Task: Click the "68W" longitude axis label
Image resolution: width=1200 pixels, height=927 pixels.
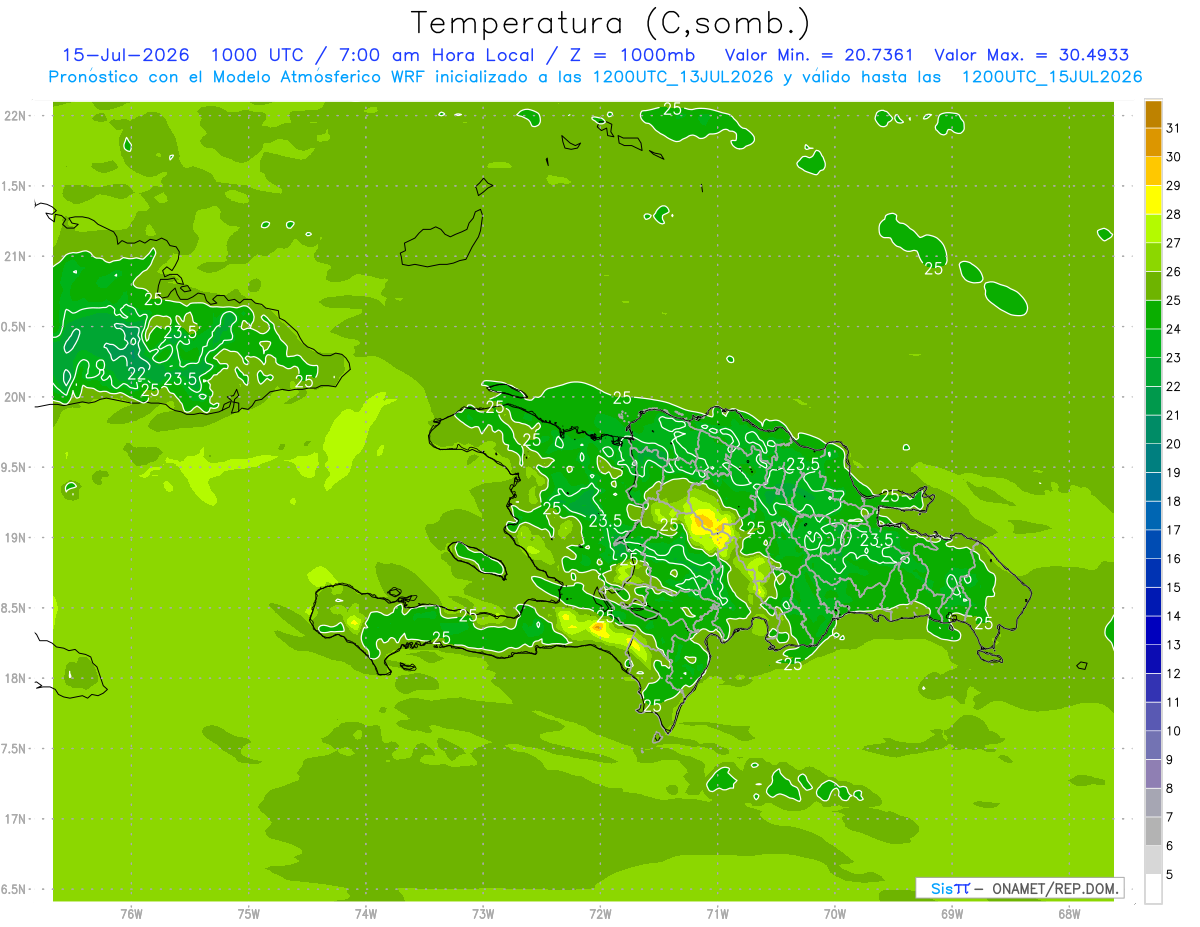Action: [1069, 913]
